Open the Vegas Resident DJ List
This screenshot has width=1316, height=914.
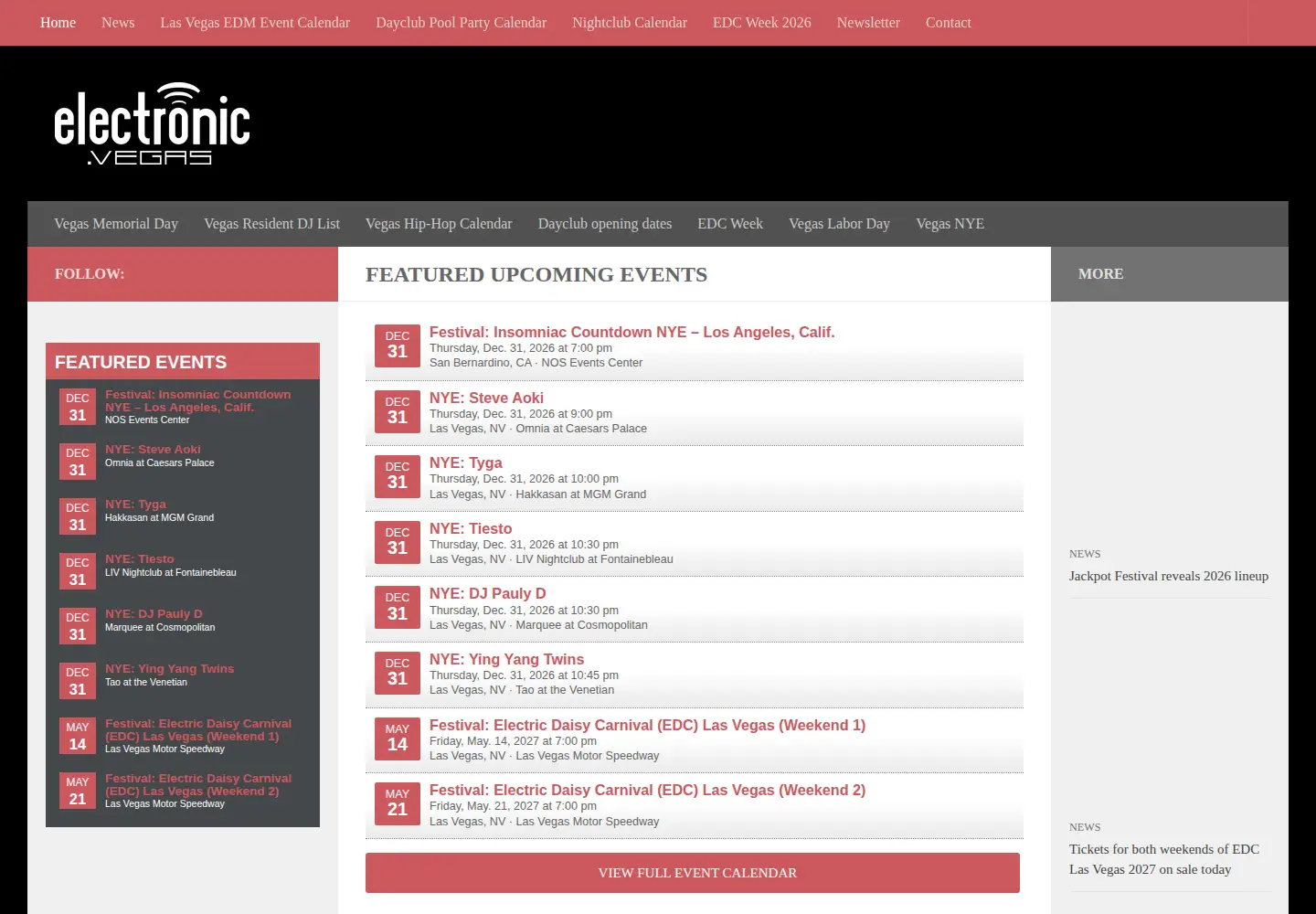point(271,224)
